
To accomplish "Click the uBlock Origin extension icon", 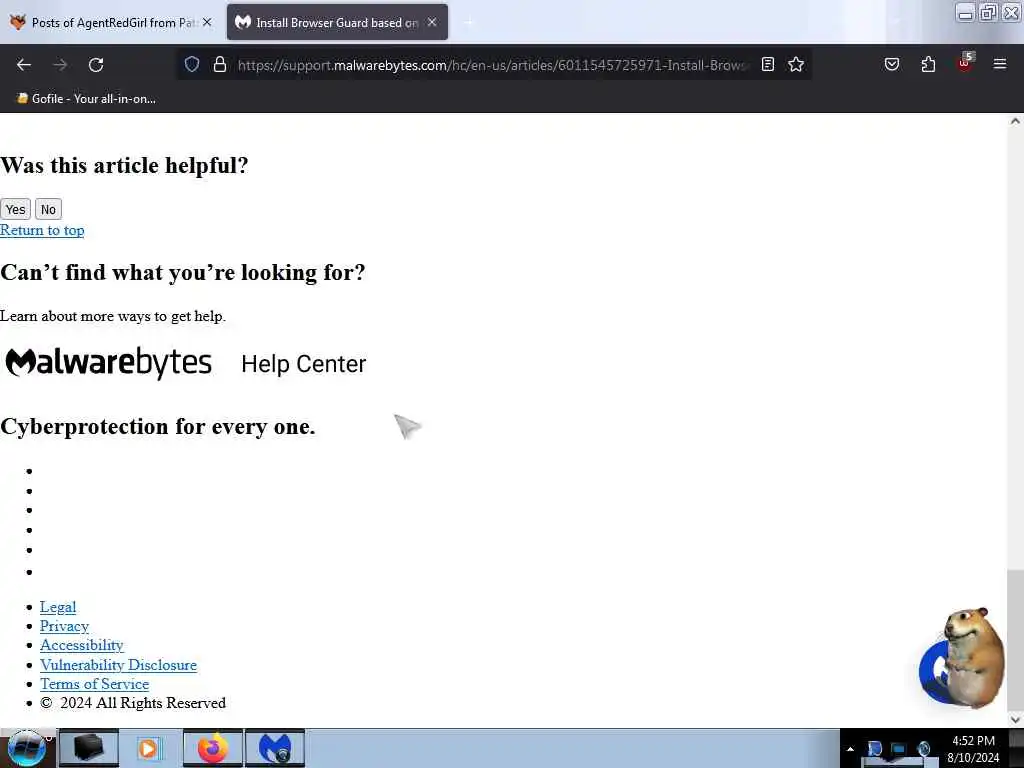I will (x=965, y=63).
